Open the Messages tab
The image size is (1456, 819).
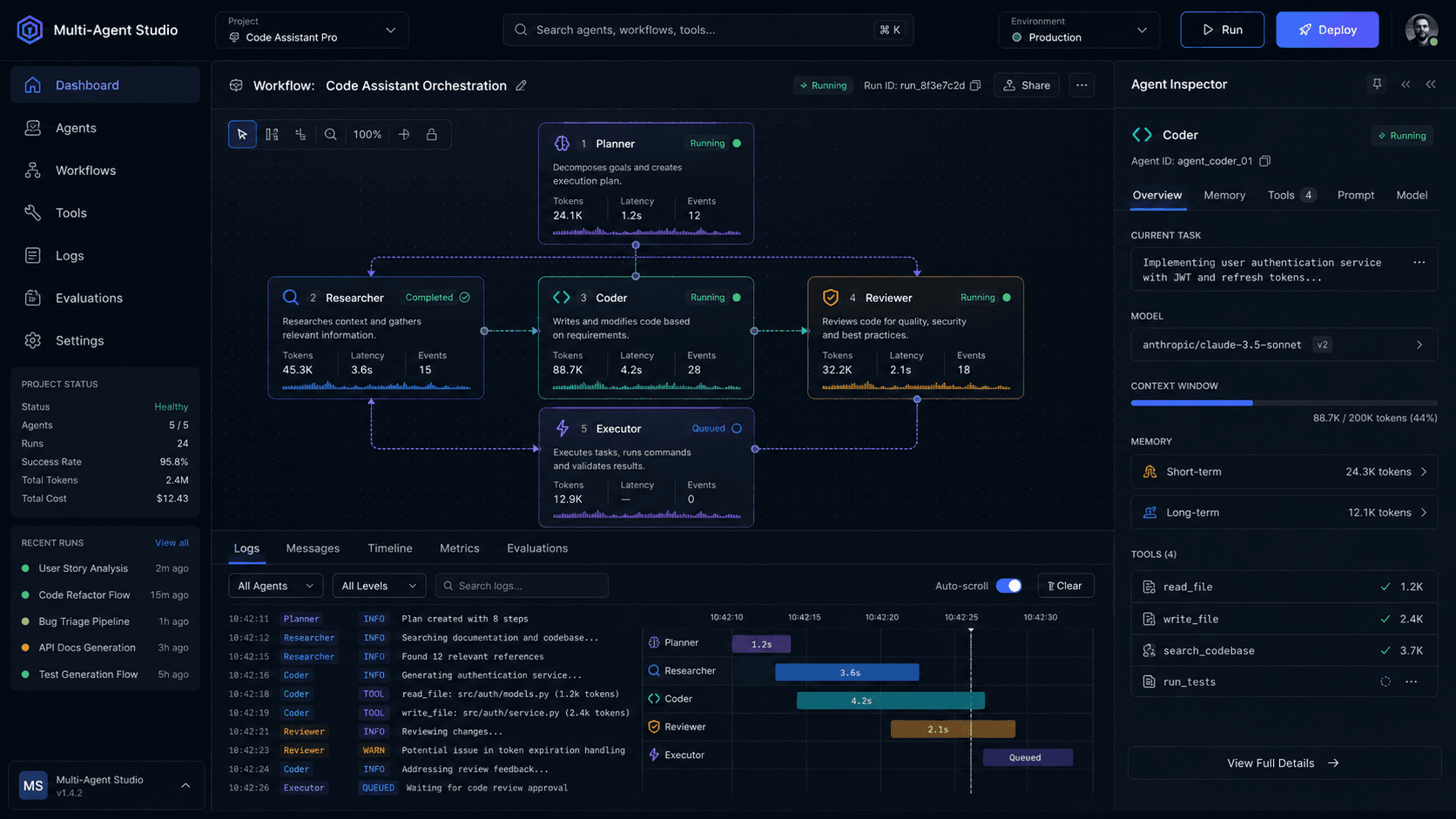click(x=313, y=548)
